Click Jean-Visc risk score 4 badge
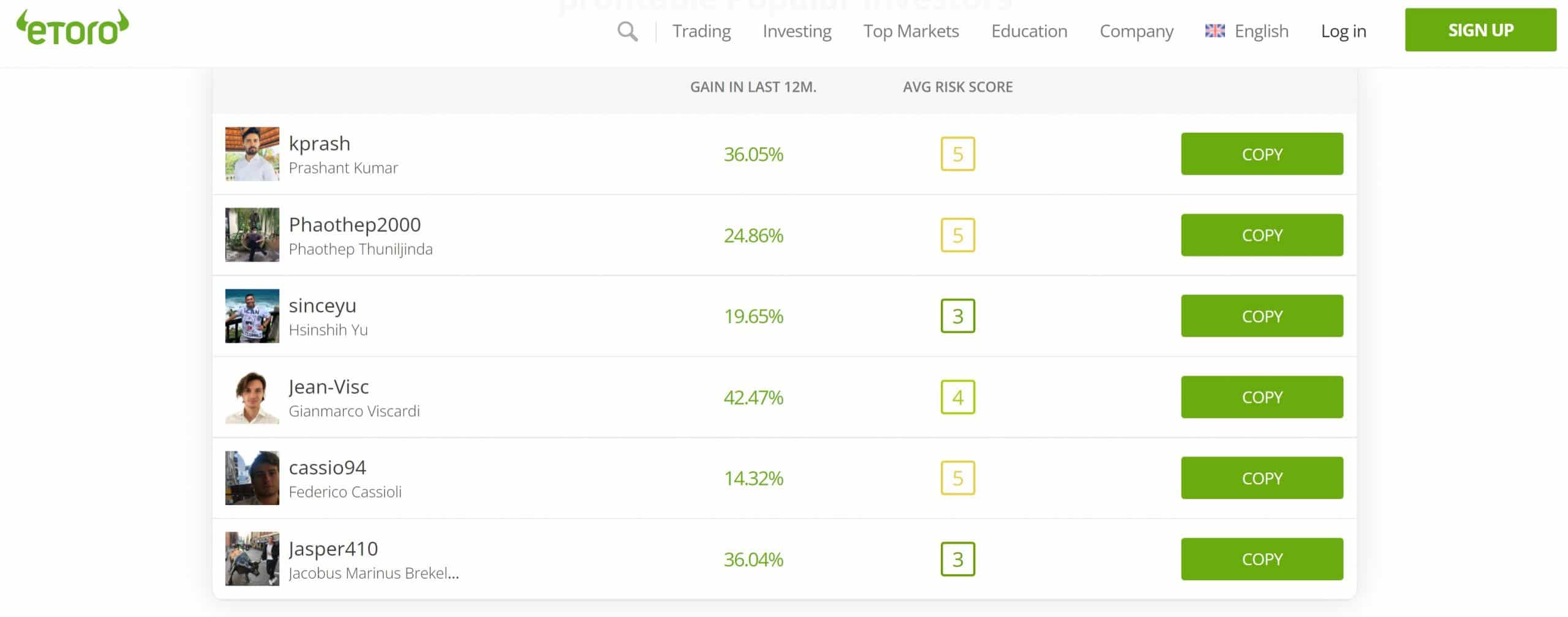The image size is (1568, 617). coord(957,397)
